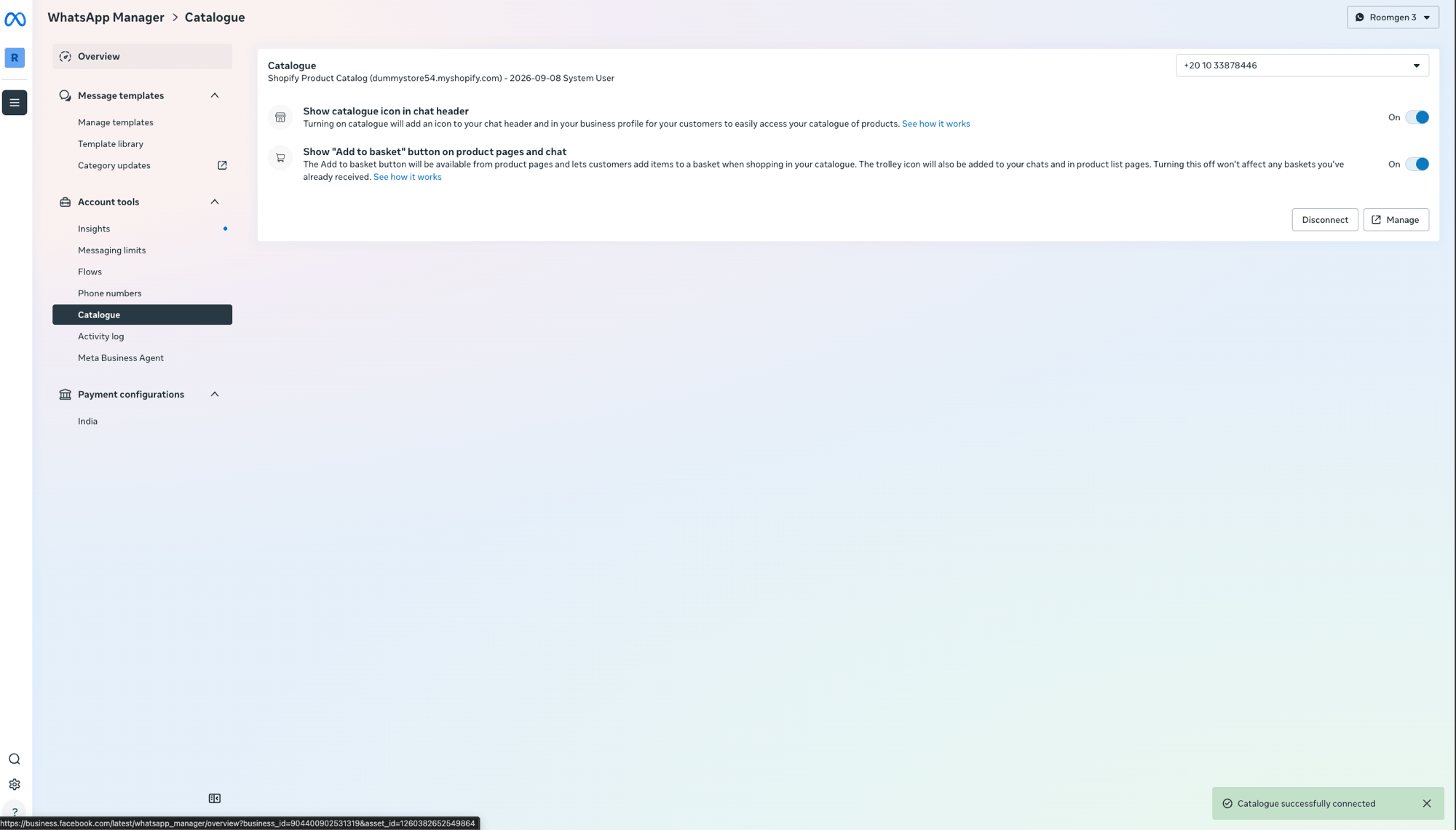Click WhatsApp Manager breadcrumb
This screenshot has width=1456, height=830.
click(x=106, y=17)
